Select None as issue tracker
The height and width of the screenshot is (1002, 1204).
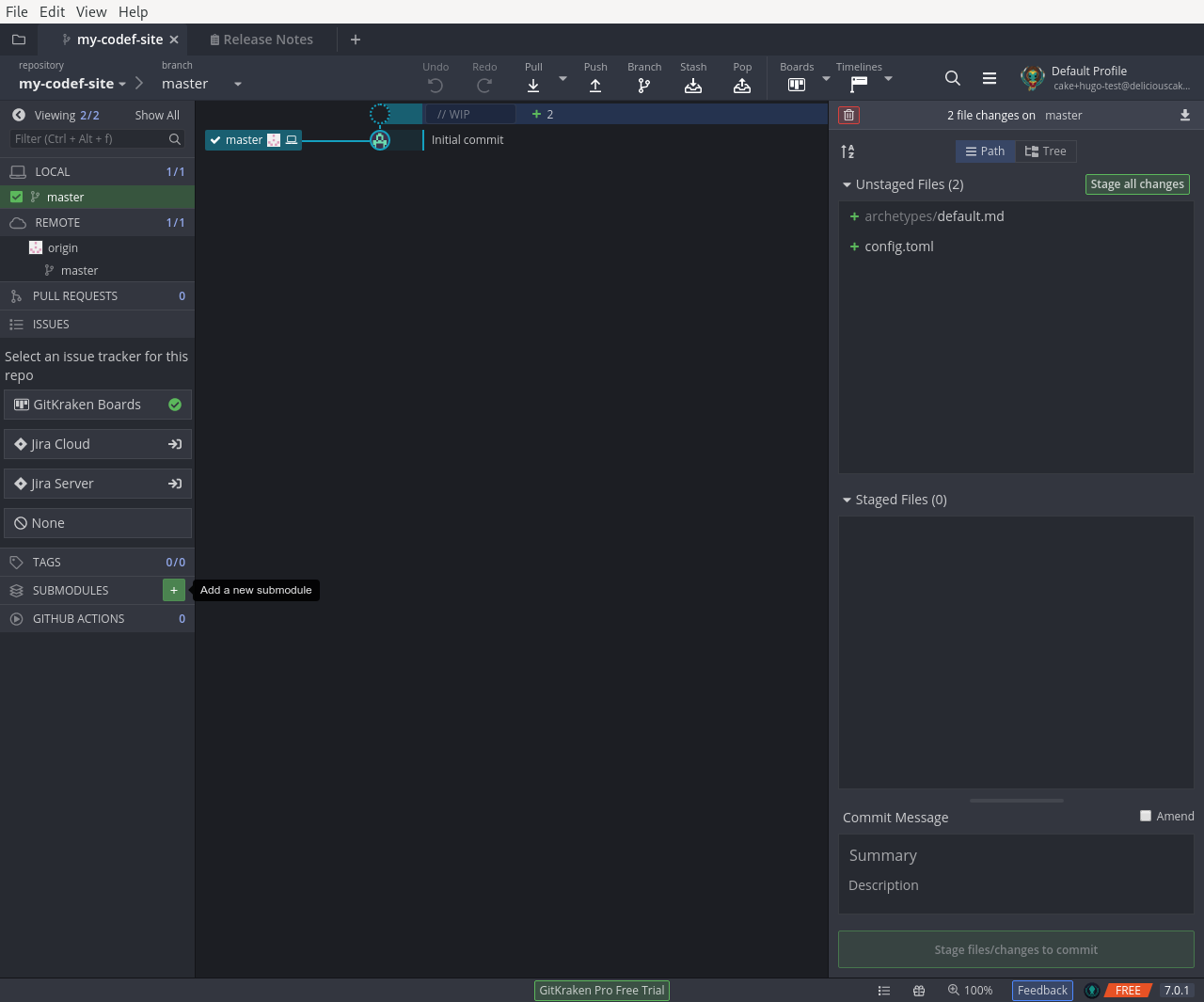[98, 523]
